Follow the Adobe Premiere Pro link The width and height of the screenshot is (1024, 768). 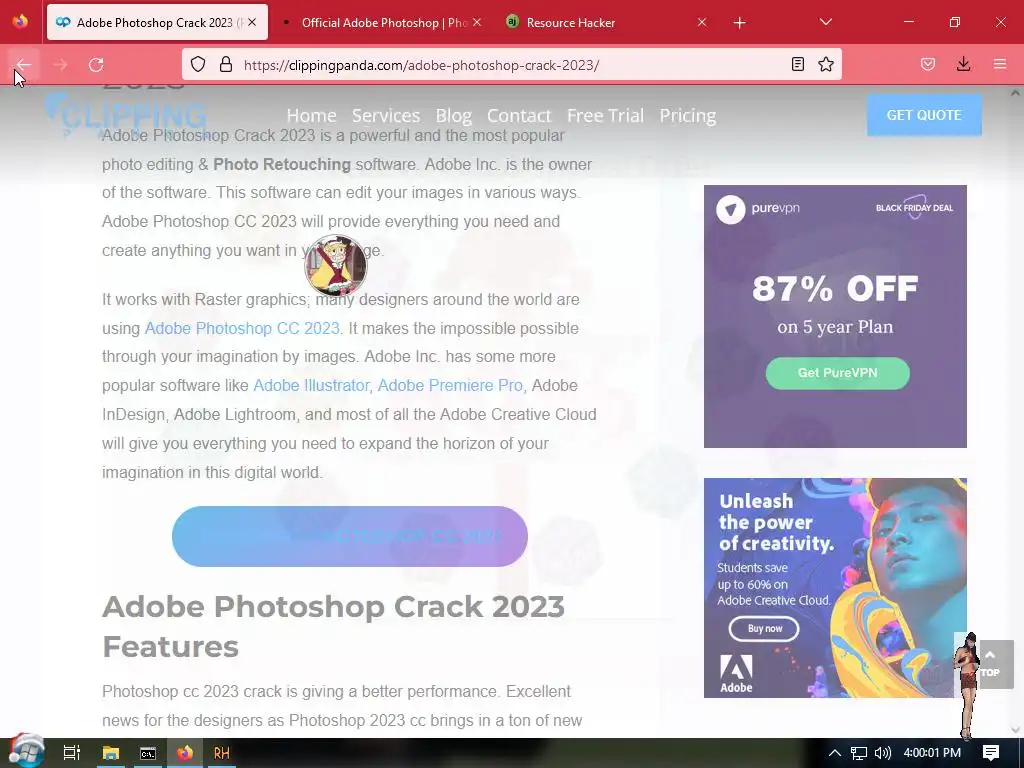point(450,385)
